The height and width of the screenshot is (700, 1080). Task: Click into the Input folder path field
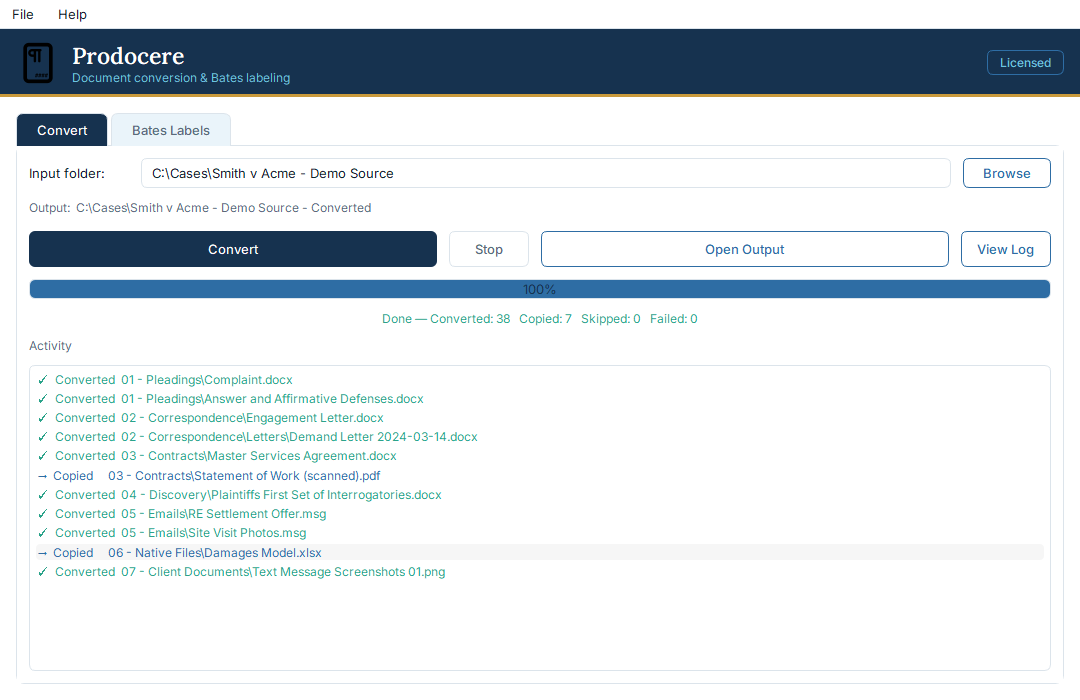pyautogui.click(x=546, y=174)
